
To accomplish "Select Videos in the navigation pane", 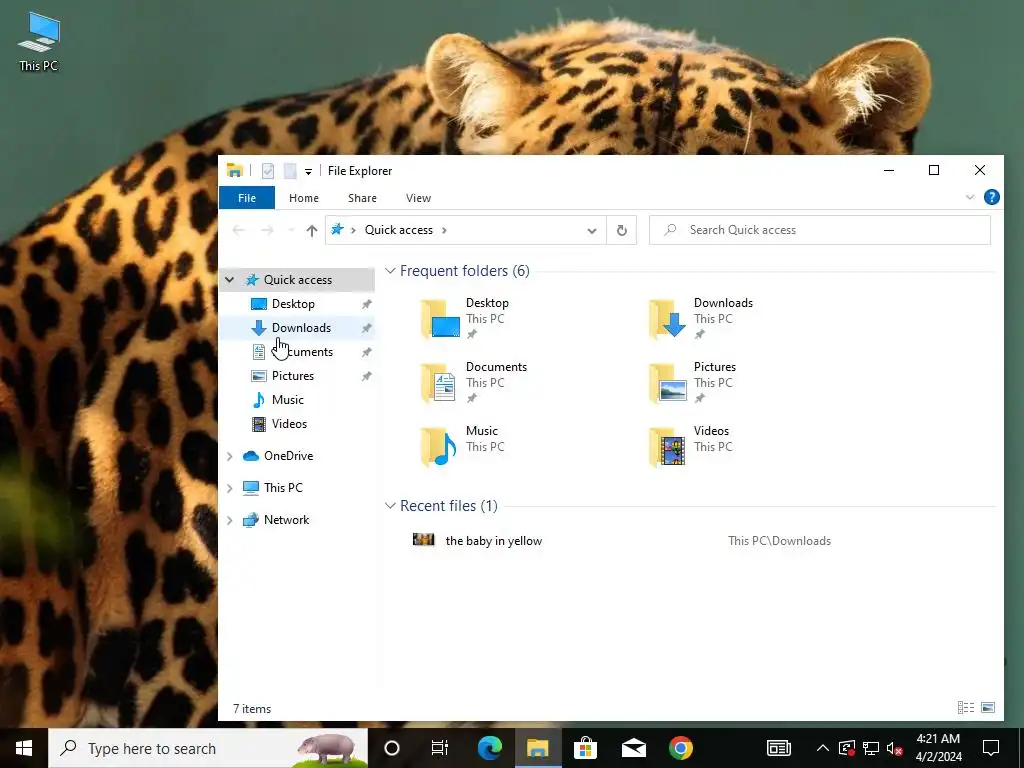I will click(289, 424).
